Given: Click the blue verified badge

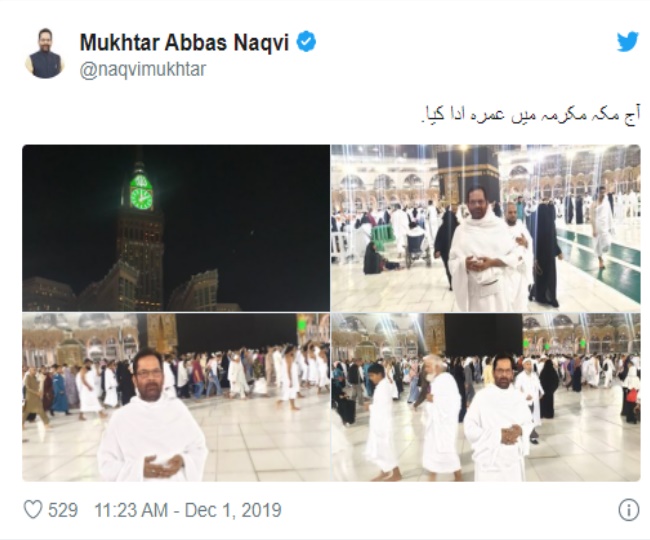Looking at the screenshot, I should click(x=306, y=42).
